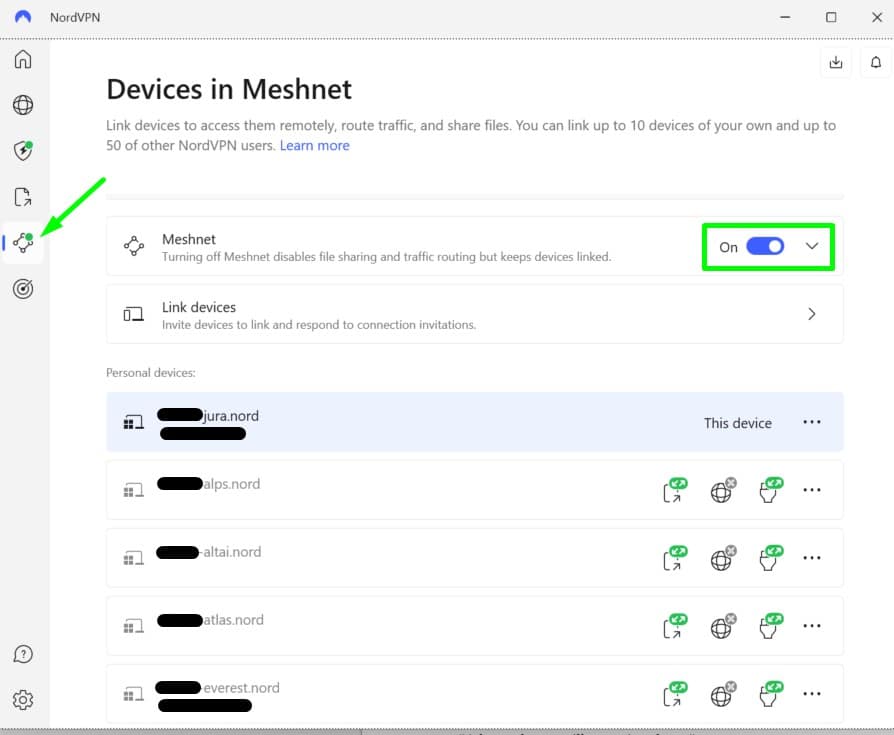Toggle remote access permission for everest.nord
894x735 pixels.
coord(771,694)
